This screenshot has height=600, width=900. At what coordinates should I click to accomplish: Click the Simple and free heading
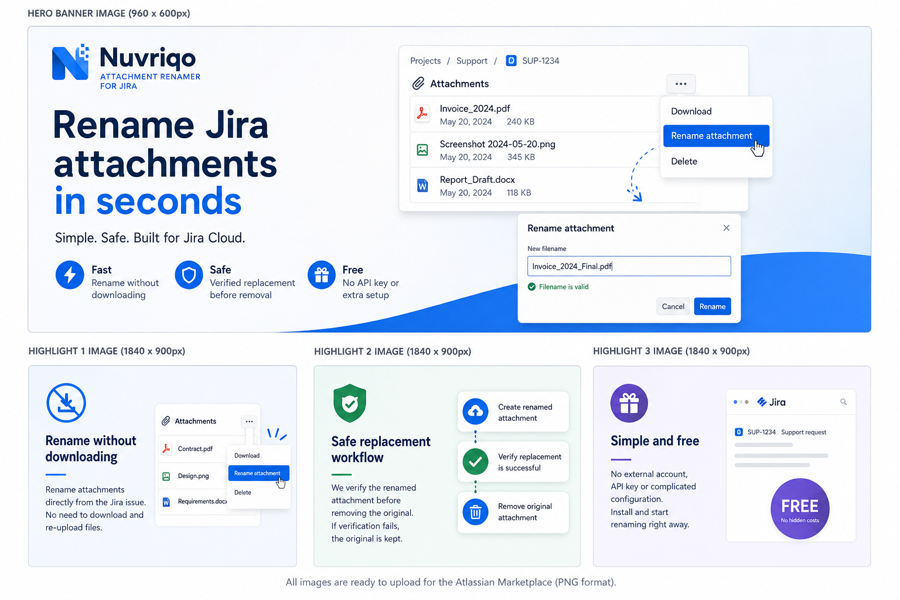(x=655, y=441)
